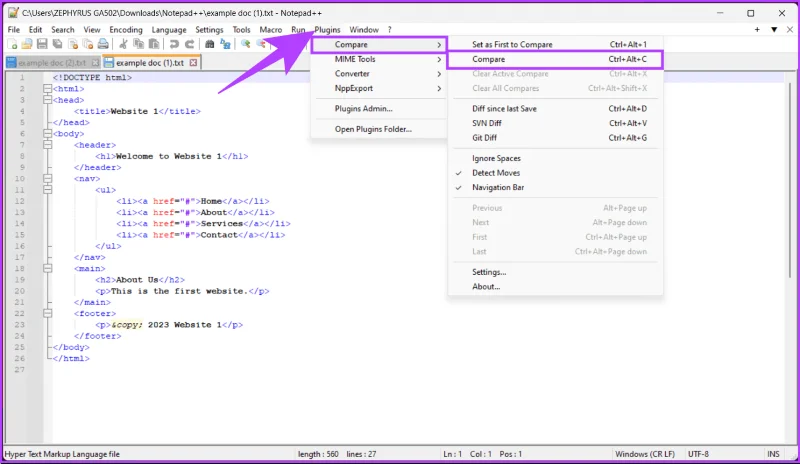Click the Save All toolbar icon
Screen dimensions: 800x464
click(x=58, y=44)
